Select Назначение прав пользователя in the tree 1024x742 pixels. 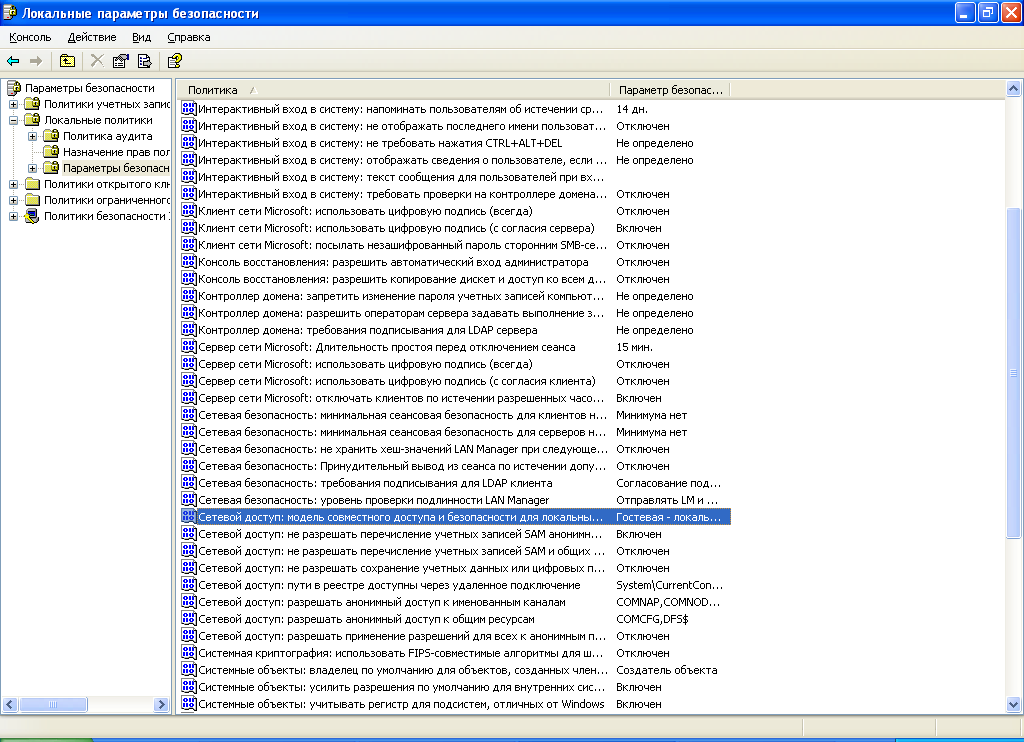tap(115, 152)
